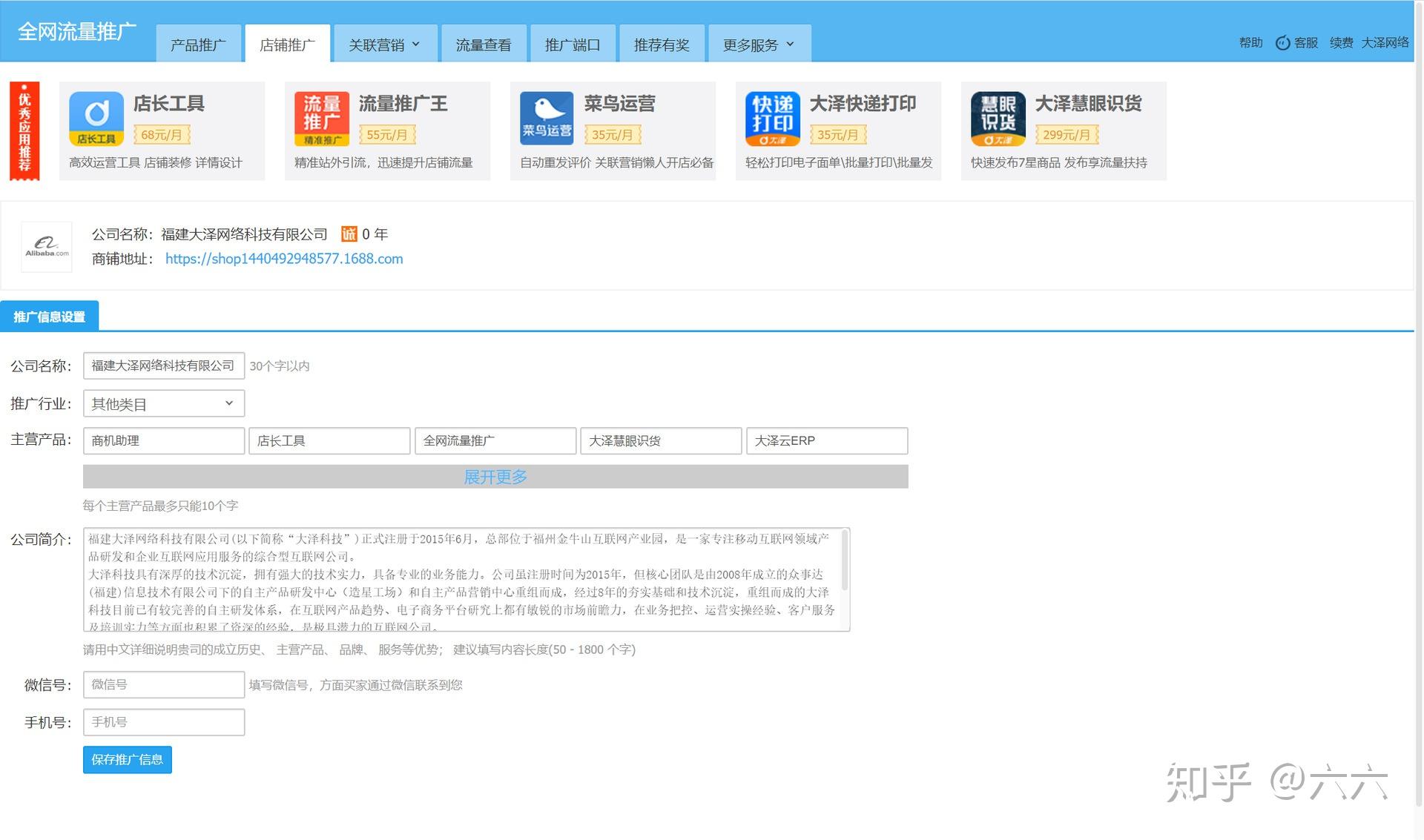The height and width of the screenshot is (840, 1424).
Task: Select the 店铺推广 tab
Action: pyautogui.click(x=288, y=44)
